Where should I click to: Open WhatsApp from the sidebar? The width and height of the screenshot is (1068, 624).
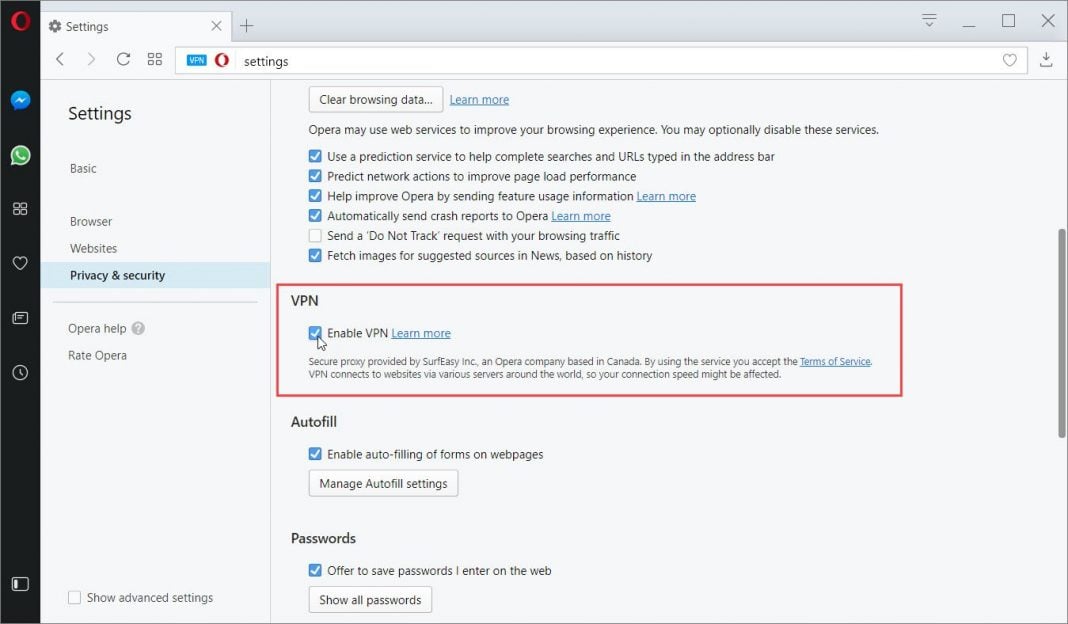tap(20, 155)
